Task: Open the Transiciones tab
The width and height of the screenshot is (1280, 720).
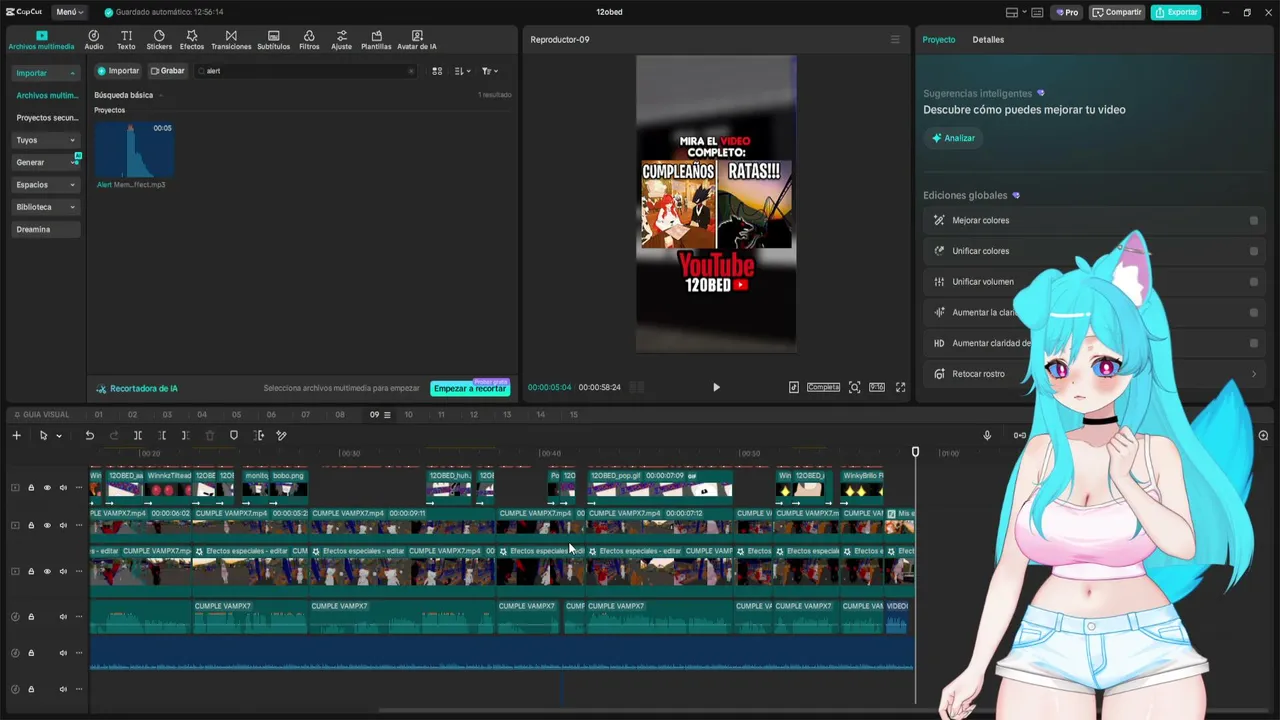Action: click(x=231, y=40)
